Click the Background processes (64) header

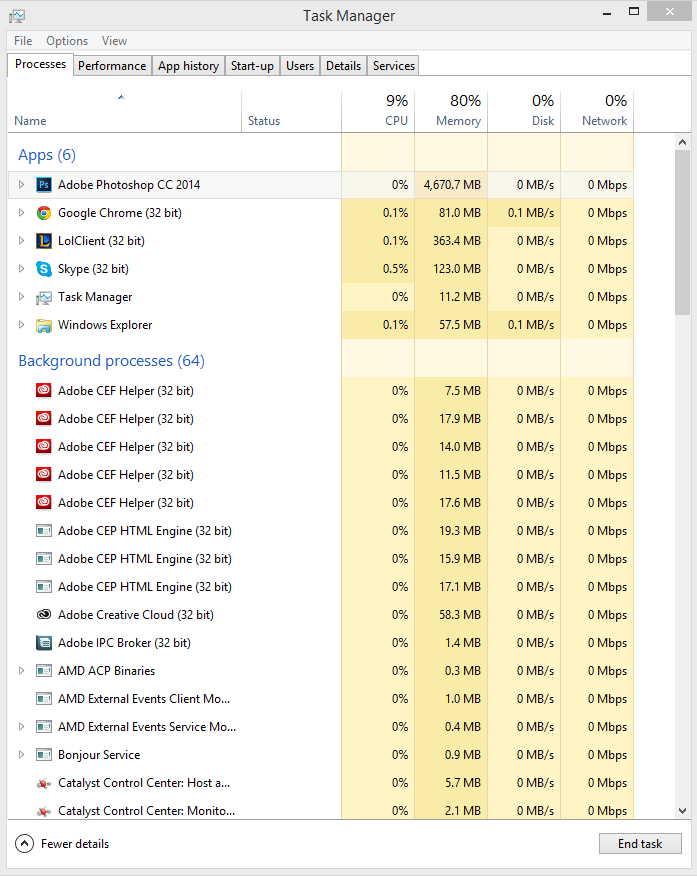tap(112, 361)
